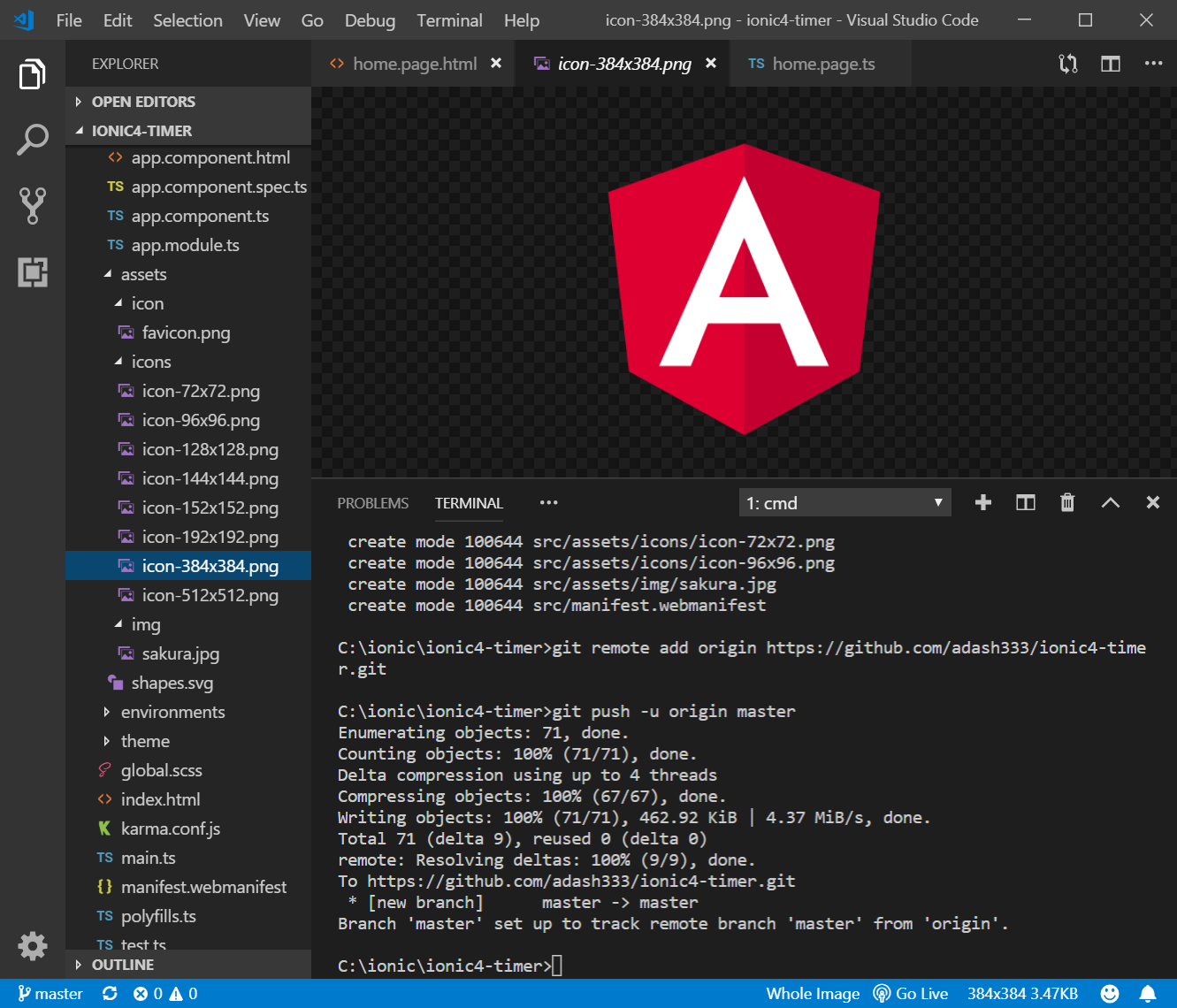
Task: Switch to the home.page.ts tab
Action: (822, 64)
